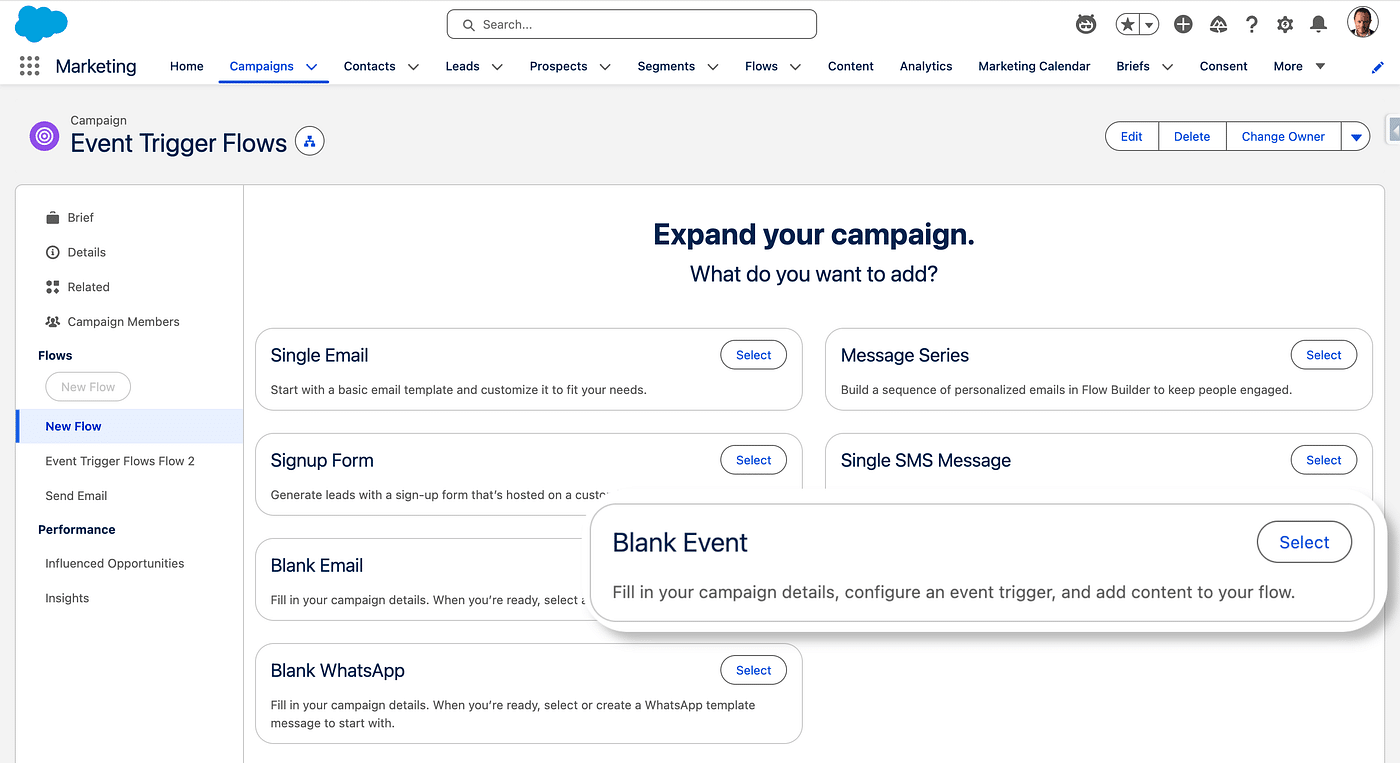Click the global Search field
This screenshot has width=1400, height=763.
632,24
